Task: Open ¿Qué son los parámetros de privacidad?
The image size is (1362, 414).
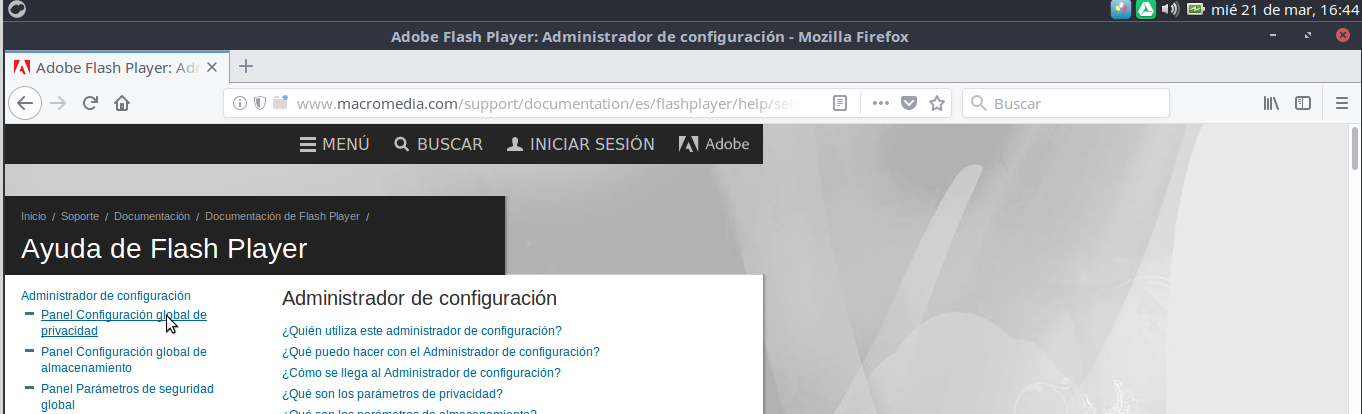Action: coord(392,394)
